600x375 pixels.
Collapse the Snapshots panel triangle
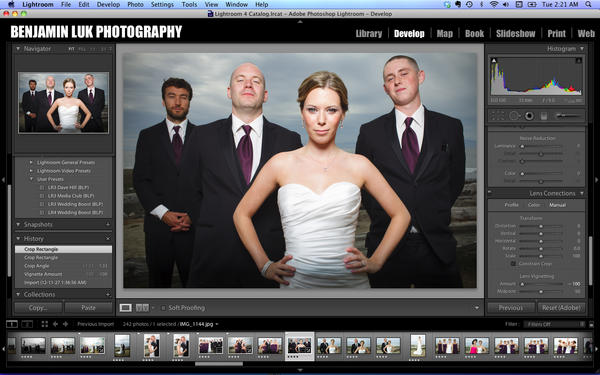click(x=18, y=225)
